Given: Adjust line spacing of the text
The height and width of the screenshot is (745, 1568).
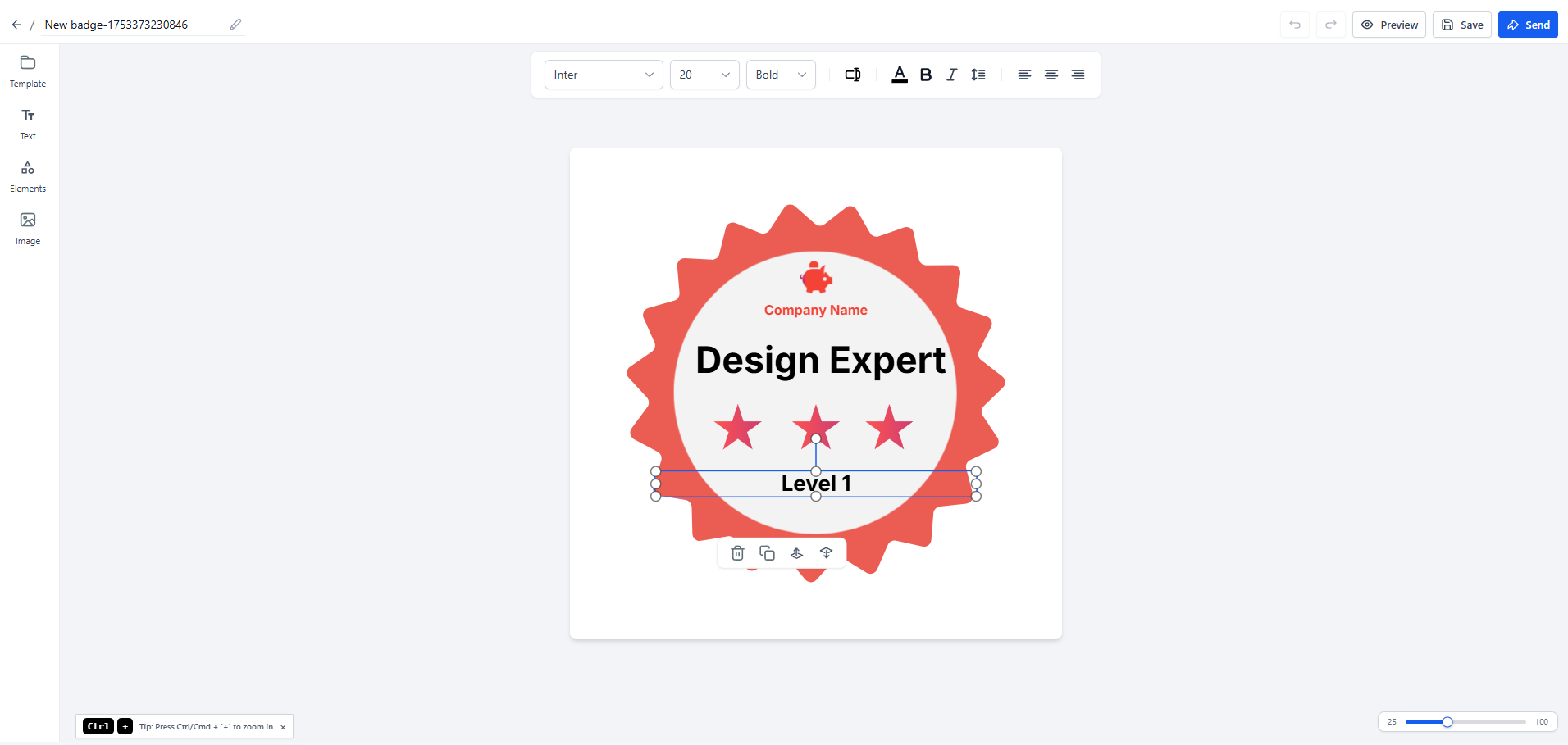Looking at the screenshot, I should [x=978, y=75].
